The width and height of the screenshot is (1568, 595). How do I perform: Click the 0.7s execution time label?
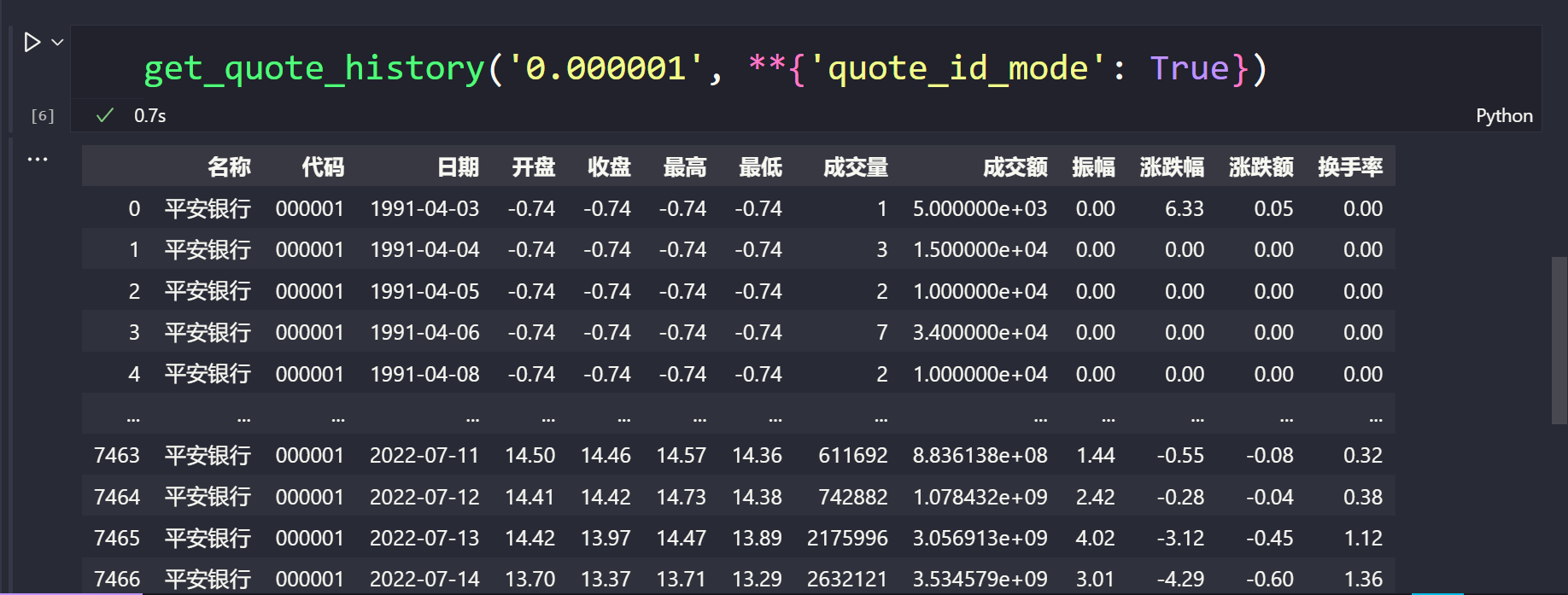coord(150,116)
